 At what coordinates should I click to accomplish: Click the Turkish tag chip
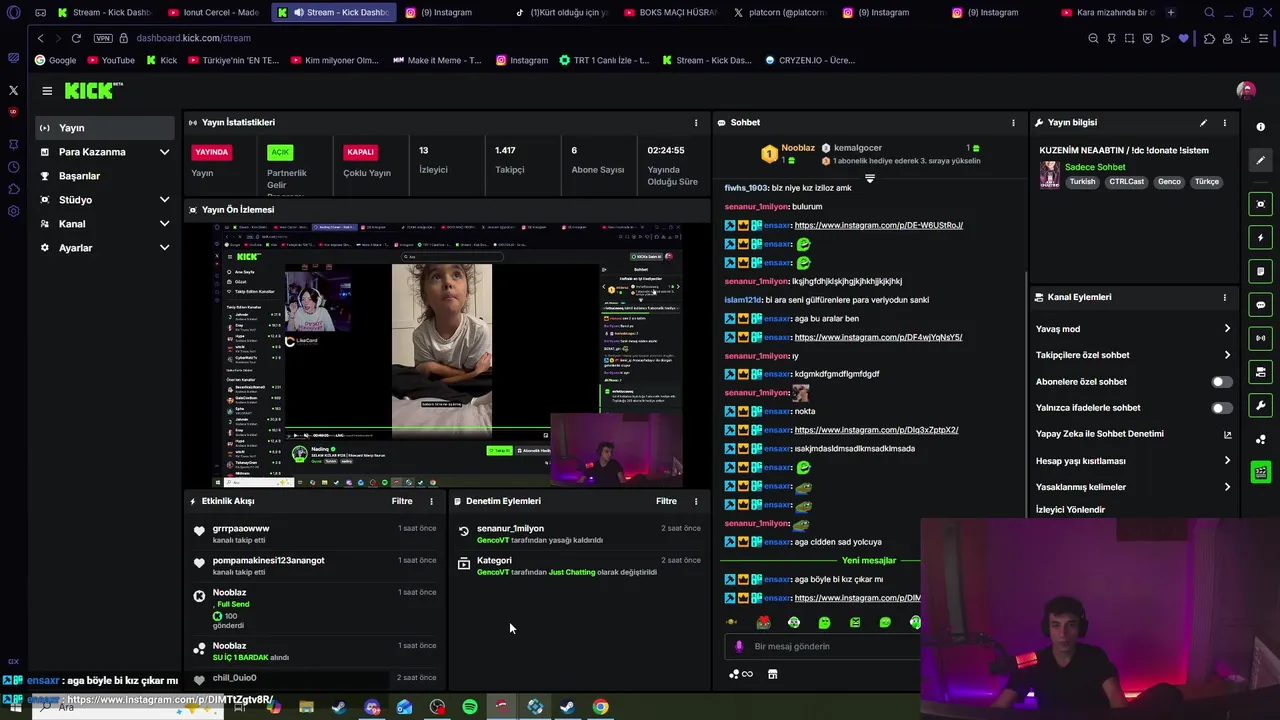(x=1082, y=182)
